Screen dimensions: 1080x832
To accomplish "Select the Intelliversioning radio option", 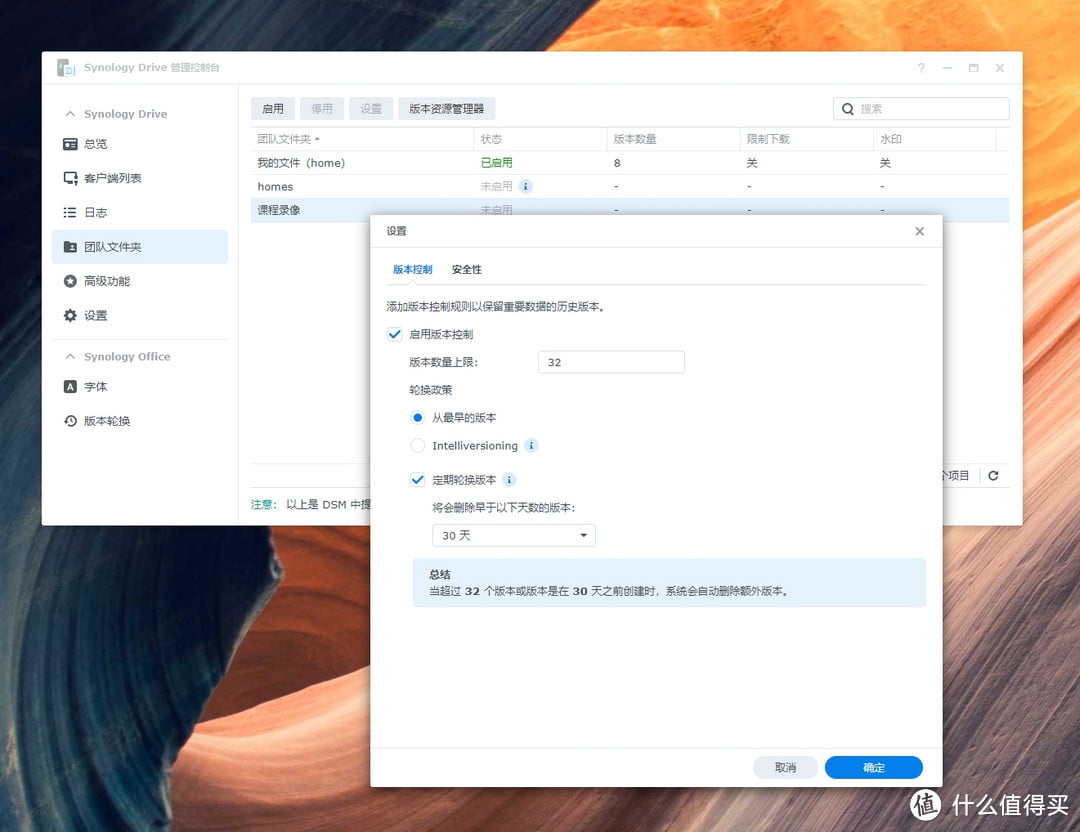I will [x=418, y=446].
